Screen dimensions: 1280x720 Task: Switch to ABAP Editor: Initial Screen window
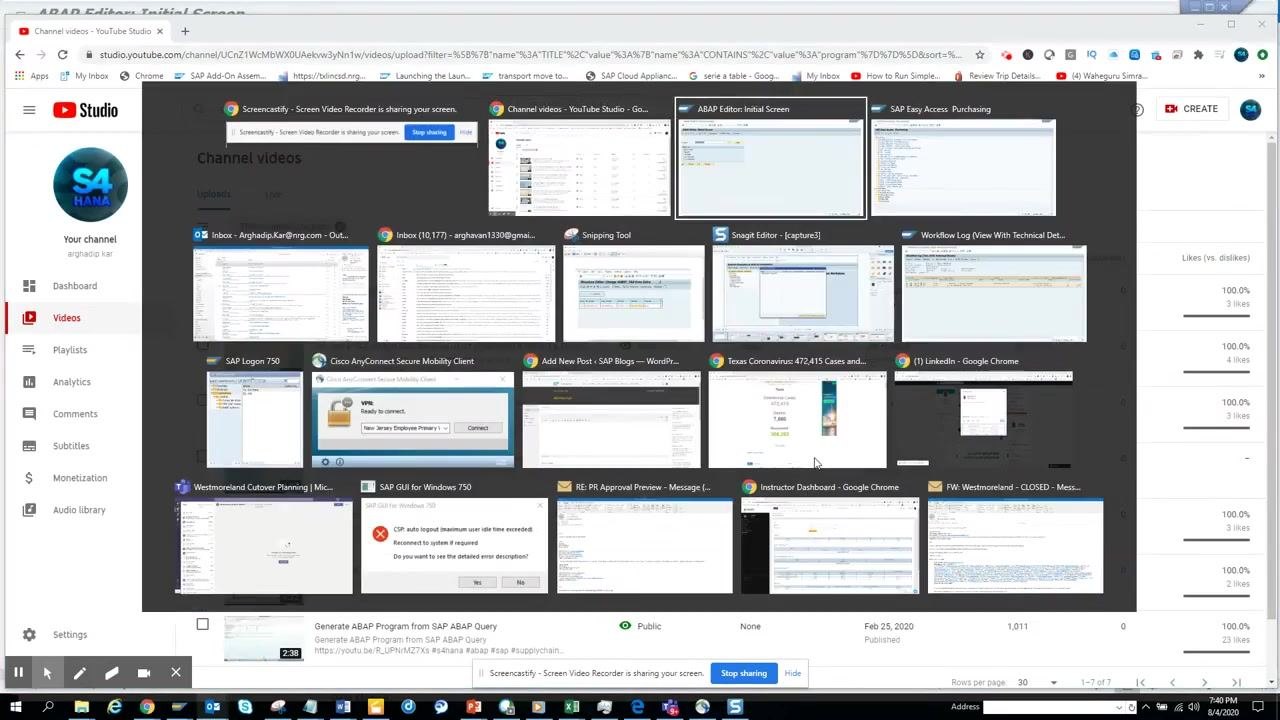(x=770, y=158)
